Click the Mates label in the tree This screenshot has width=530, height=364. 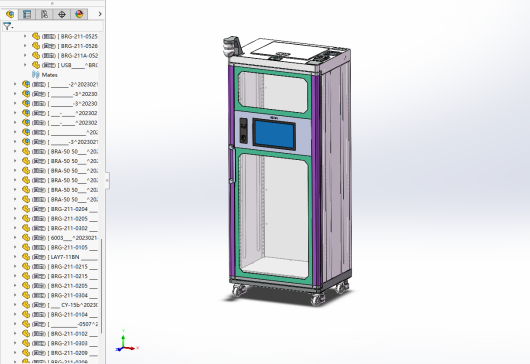point(50,75)
